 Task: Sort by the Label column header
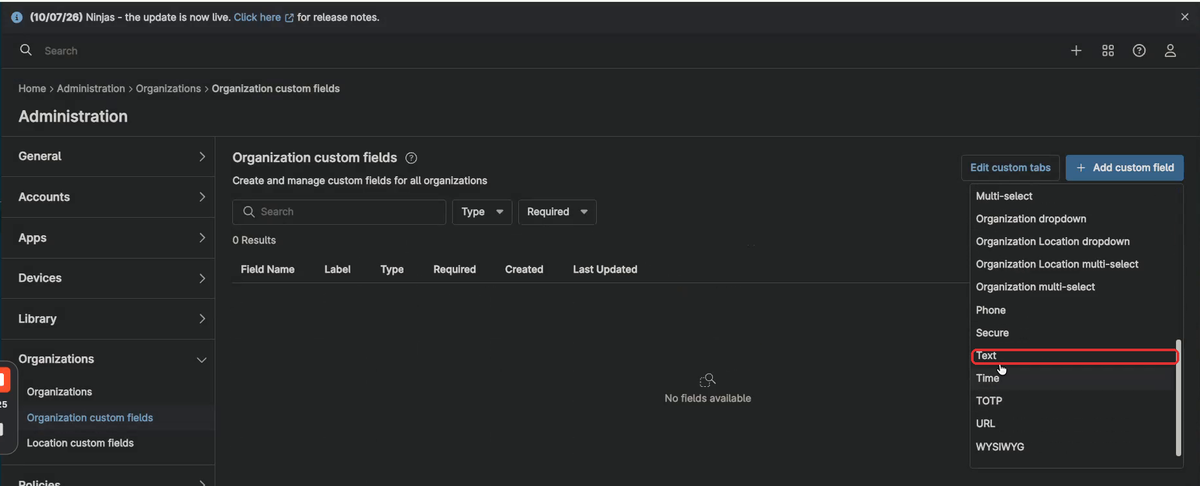[337, 270]
